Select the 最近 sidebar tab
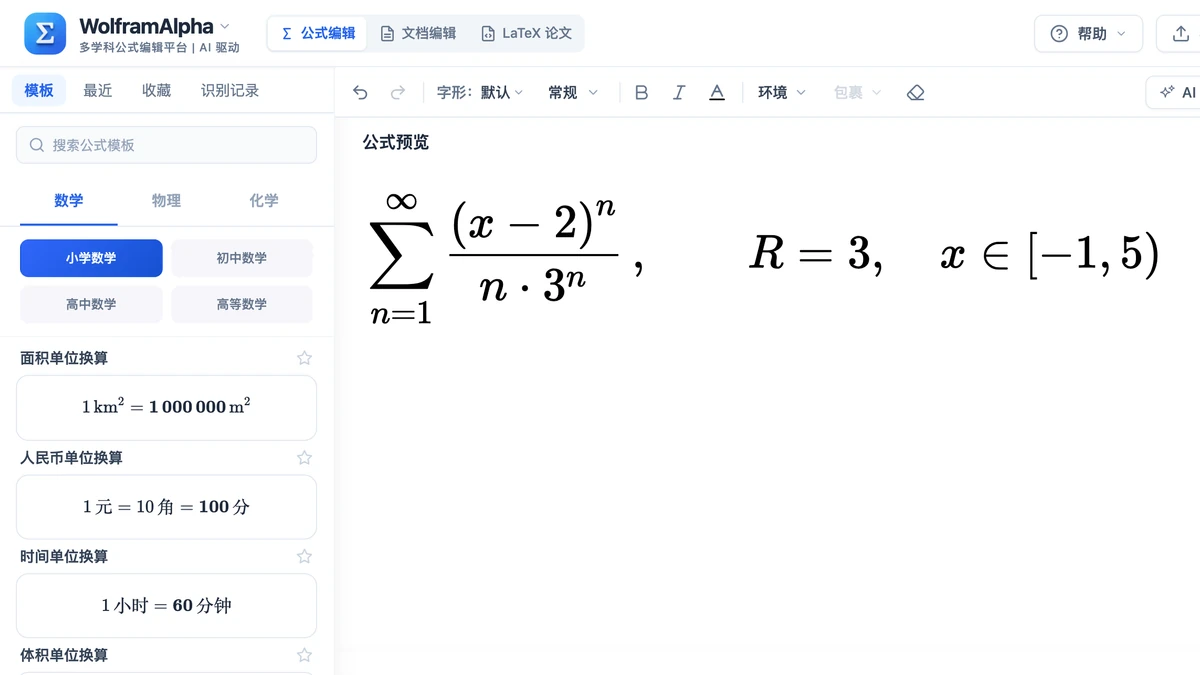This screenshot has height=675, width=1200. point(98,90)
